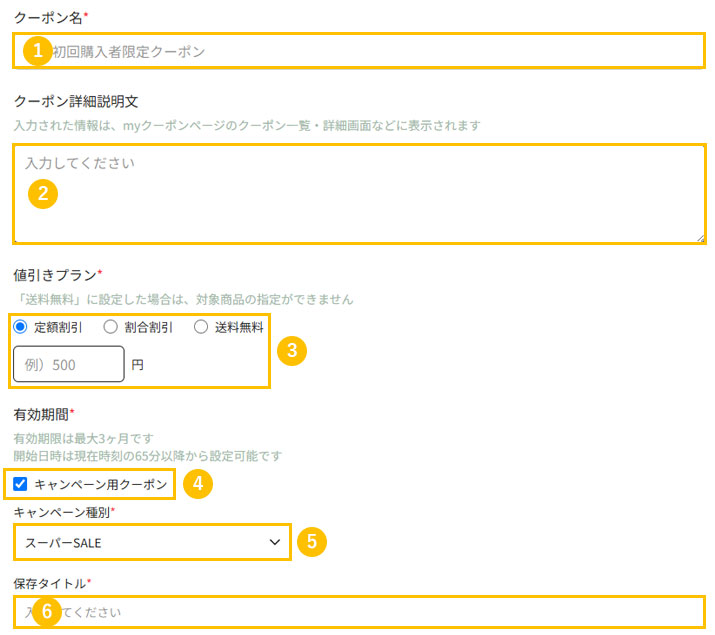Screen dimensions: 715x635
Task: Click the 送料無料 label text
Action: [x=239, y=327]
